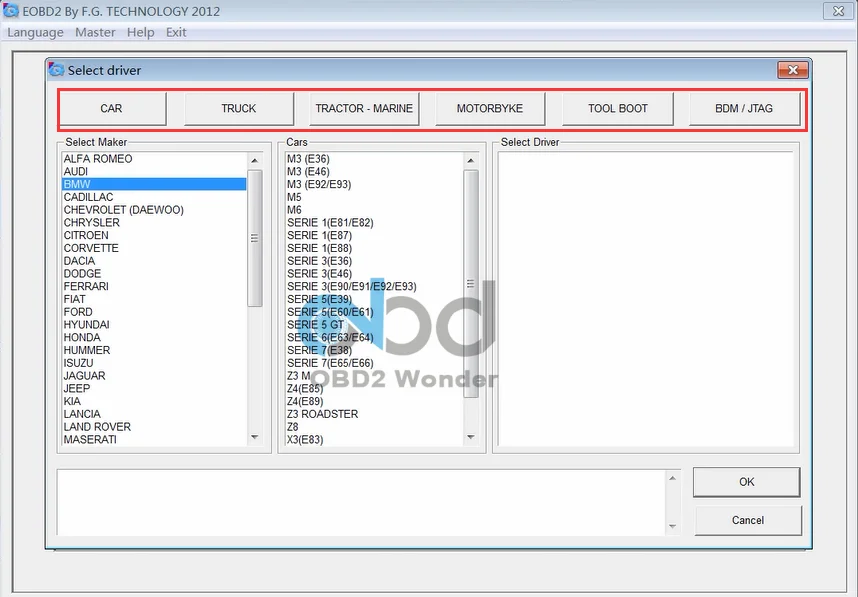858x597 pixels.
Task: Click the message box scroll-down arrow
Action: pos(673,526)
